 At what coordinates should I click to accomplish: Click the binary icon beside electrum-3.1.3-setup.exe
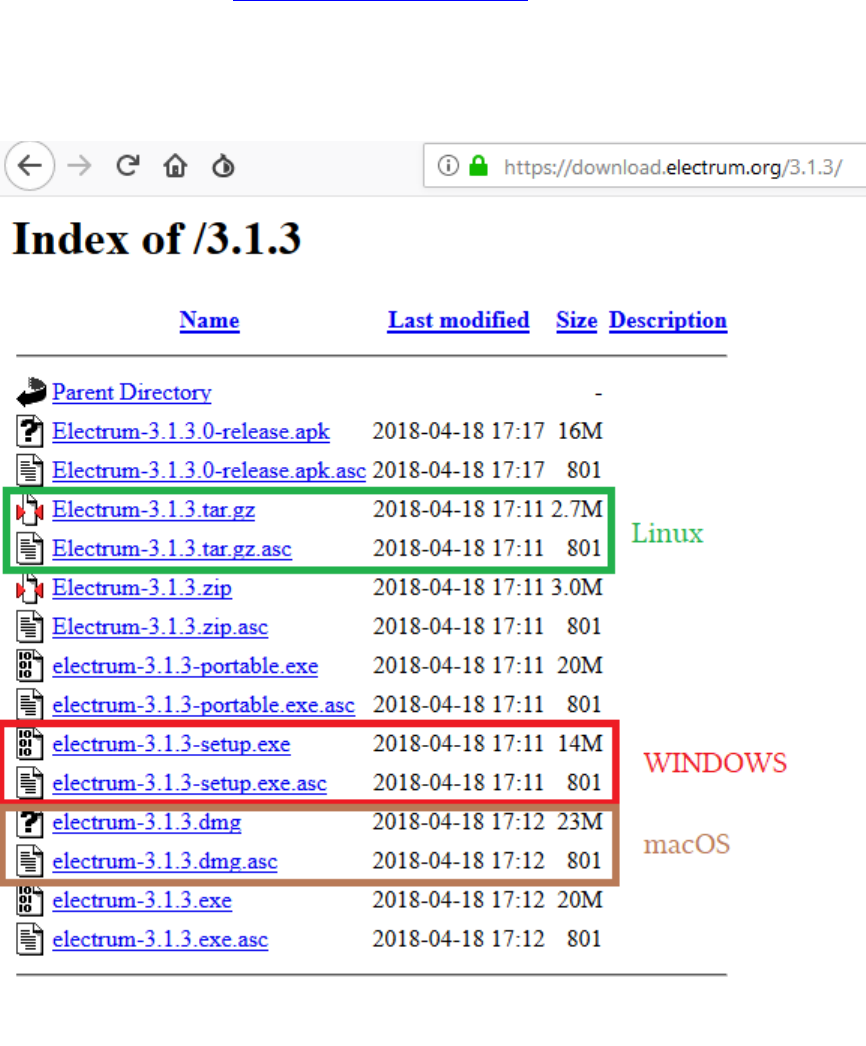click(x=30, y=744)
